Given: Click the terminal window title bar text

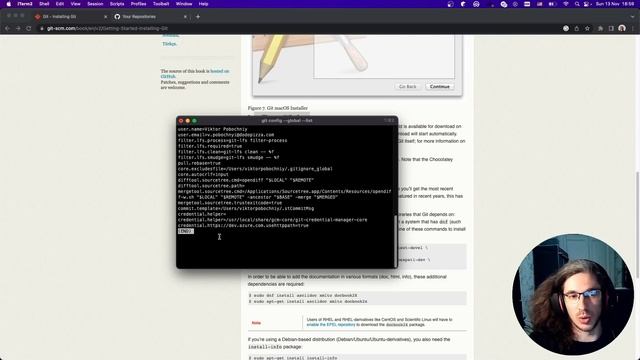Looking at the screenshot, I should pyautogui.click(x=287, y=120).
